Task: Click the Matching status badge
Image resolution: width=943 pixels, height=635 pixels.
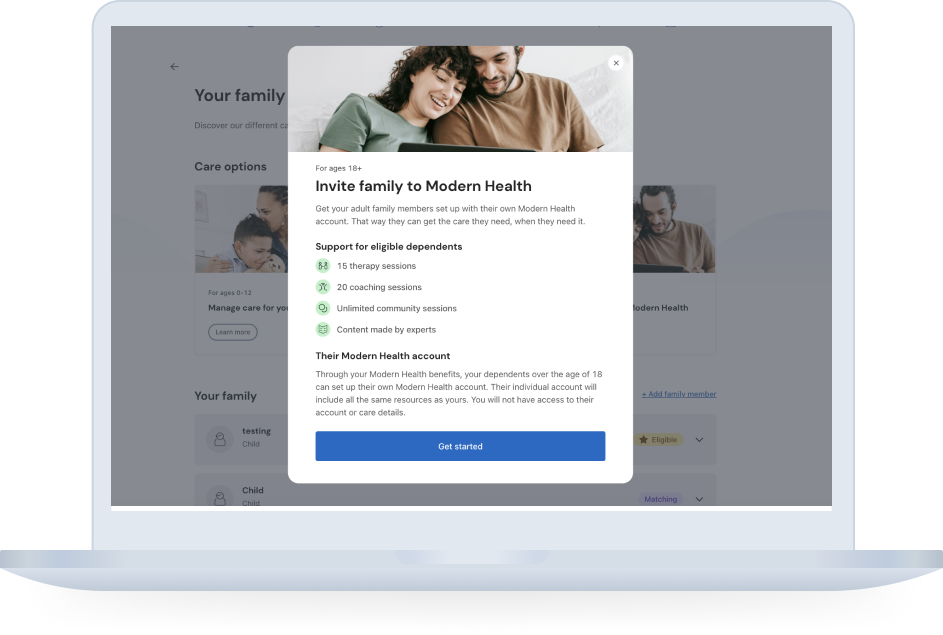Action: click(x=660, y=499)
